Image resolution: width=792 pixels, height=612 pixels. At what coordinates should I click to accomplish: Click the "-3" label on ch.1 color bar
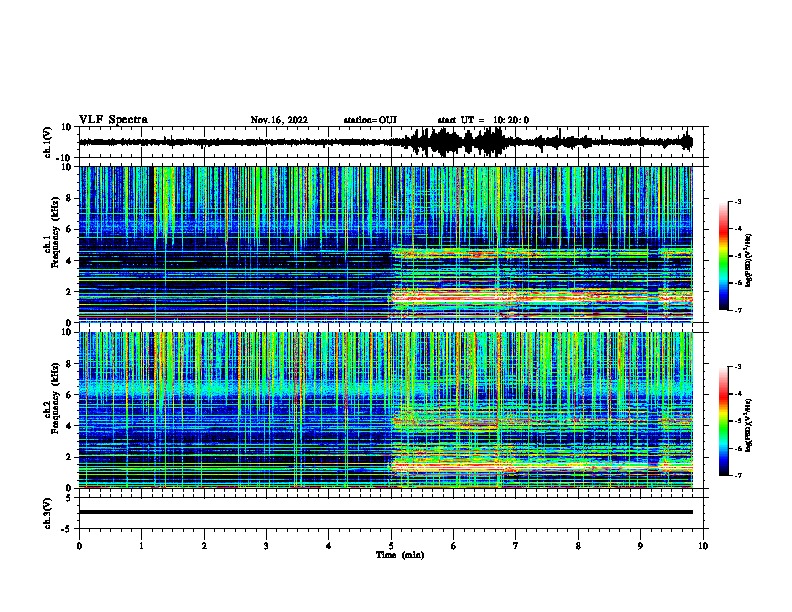(x=738, y=201)
